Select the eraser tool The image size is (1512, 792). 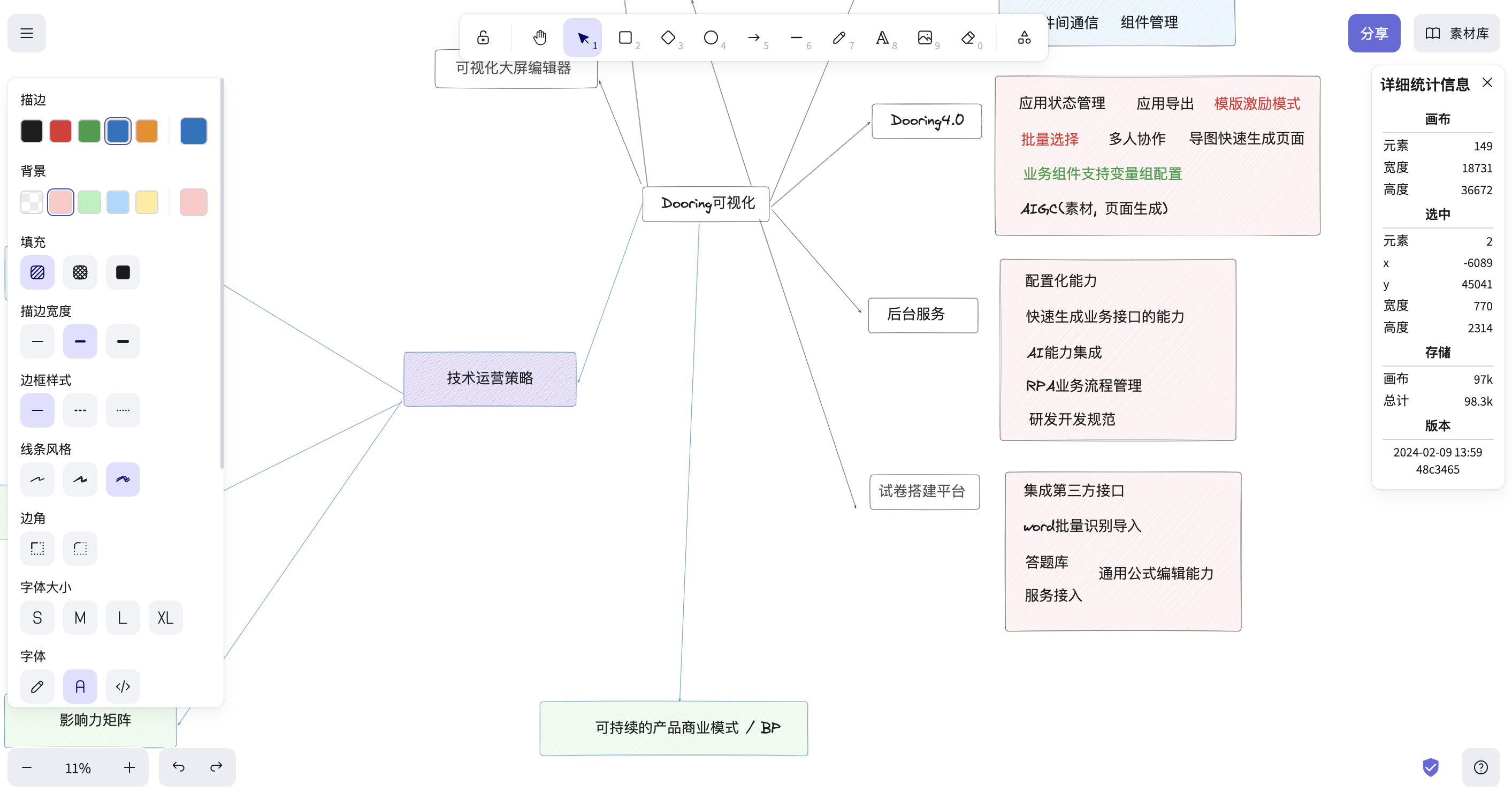pyautogui.click(x=968, y=37)
